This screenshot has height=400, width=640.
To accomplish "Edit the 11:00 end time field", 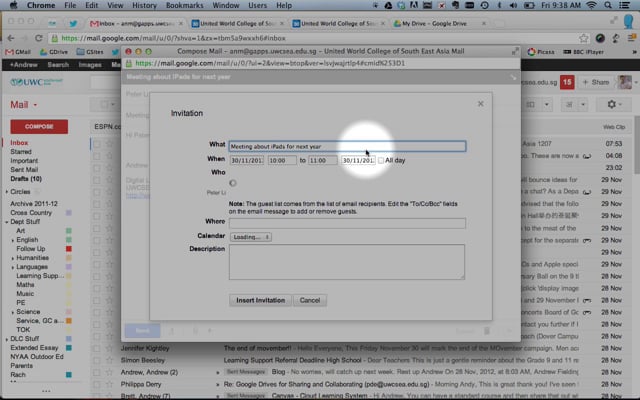I will [x=322, y=160].
